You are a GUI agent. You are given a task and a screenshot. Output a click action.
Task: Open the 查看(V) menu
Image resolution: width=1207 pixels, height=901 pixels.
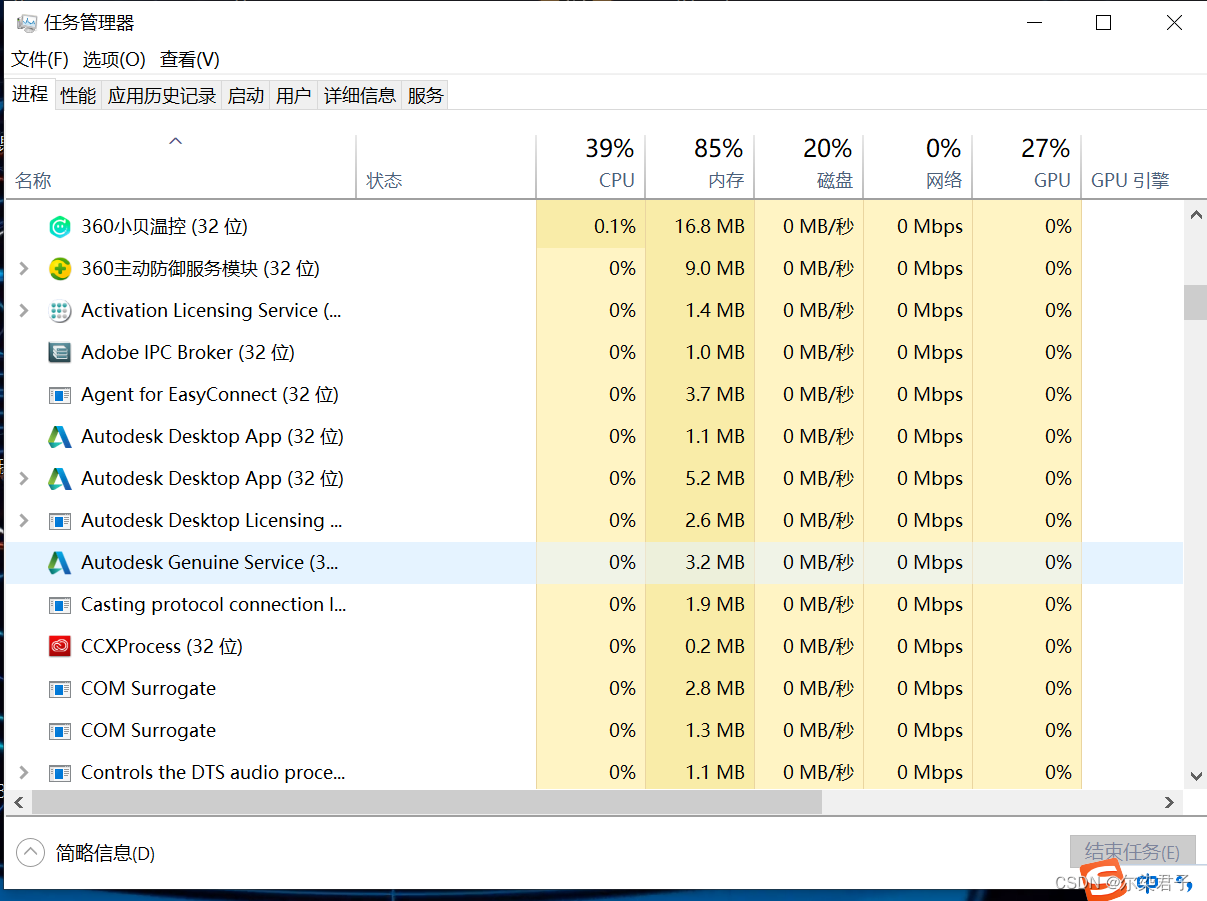190,60
